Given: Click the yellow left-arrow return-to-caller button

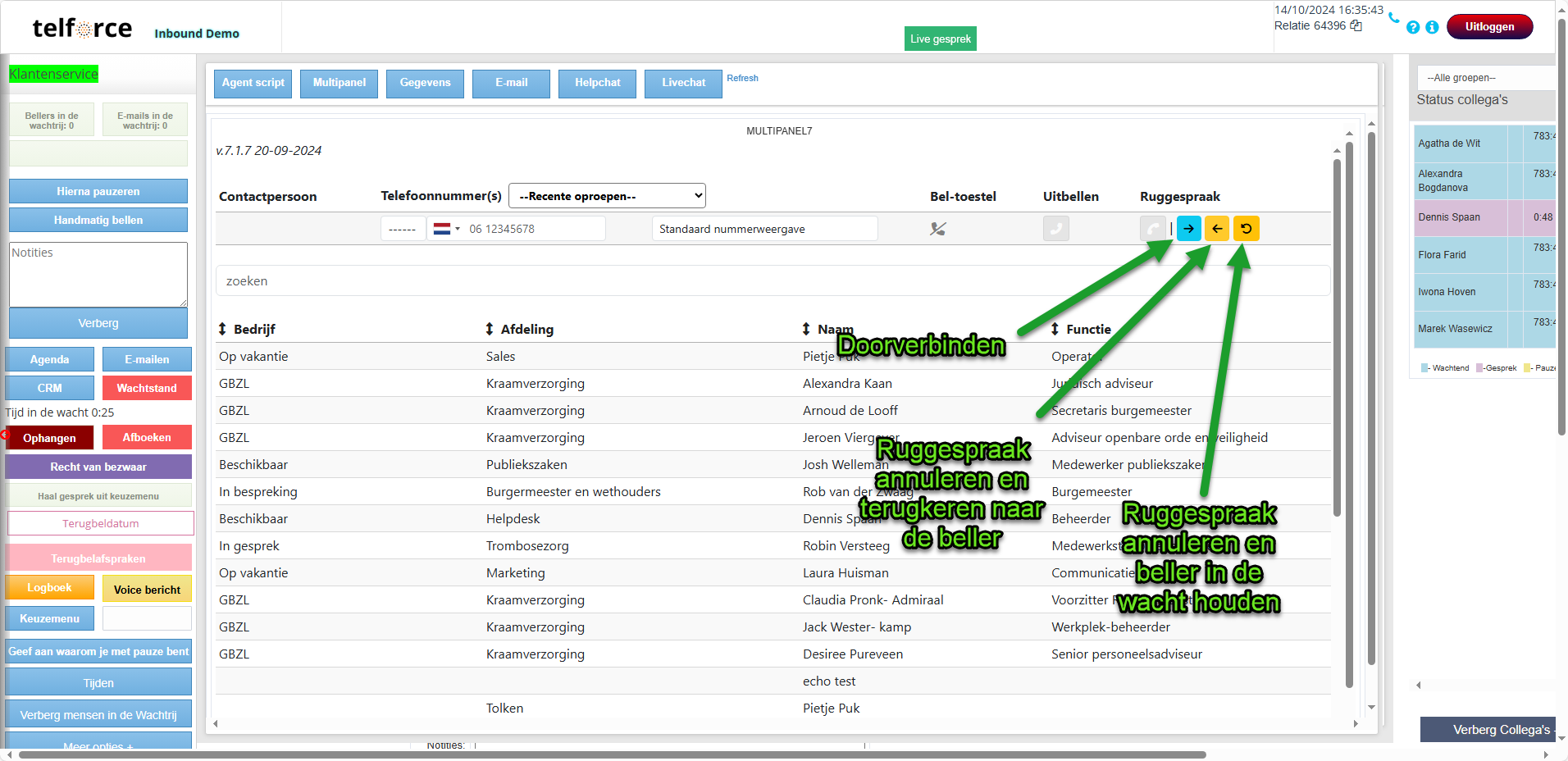Looking at the screenshot, I should (x=1217, y=229).
